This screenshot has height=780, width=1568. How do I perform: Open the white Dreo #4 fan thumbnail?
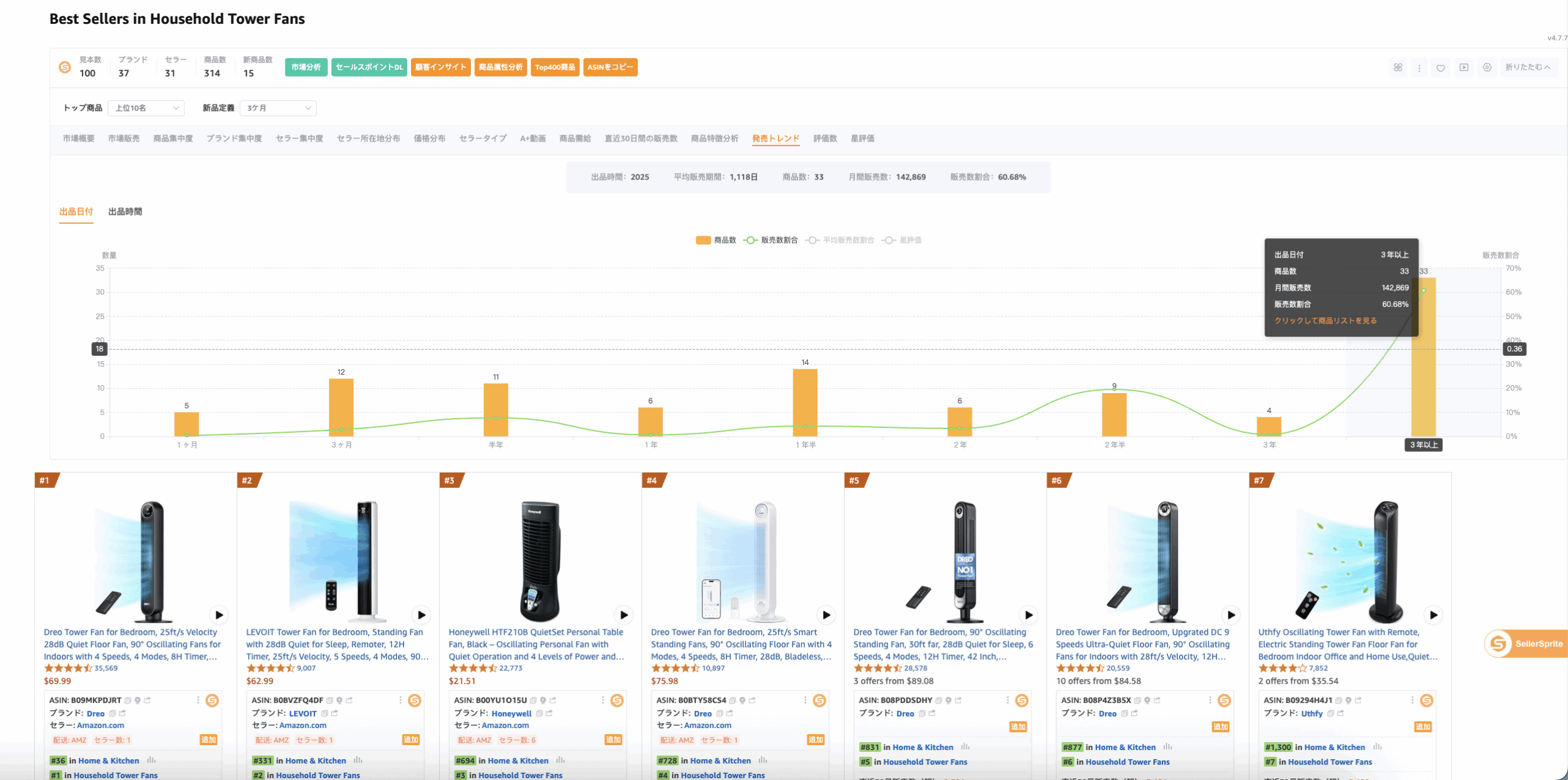pyautogui.click(x=742, y=561)
